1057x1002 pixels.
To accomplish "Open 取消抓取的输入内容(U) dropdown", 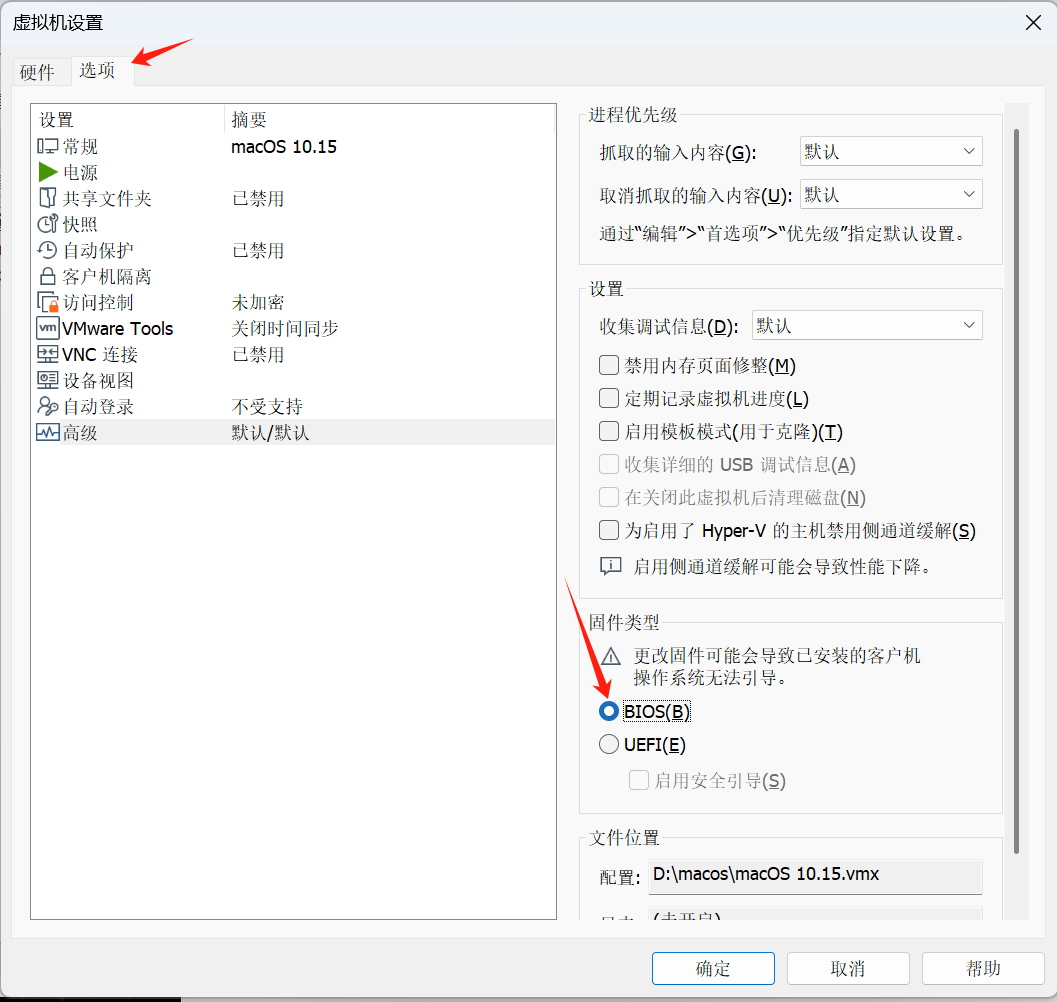I will [890, 194].
